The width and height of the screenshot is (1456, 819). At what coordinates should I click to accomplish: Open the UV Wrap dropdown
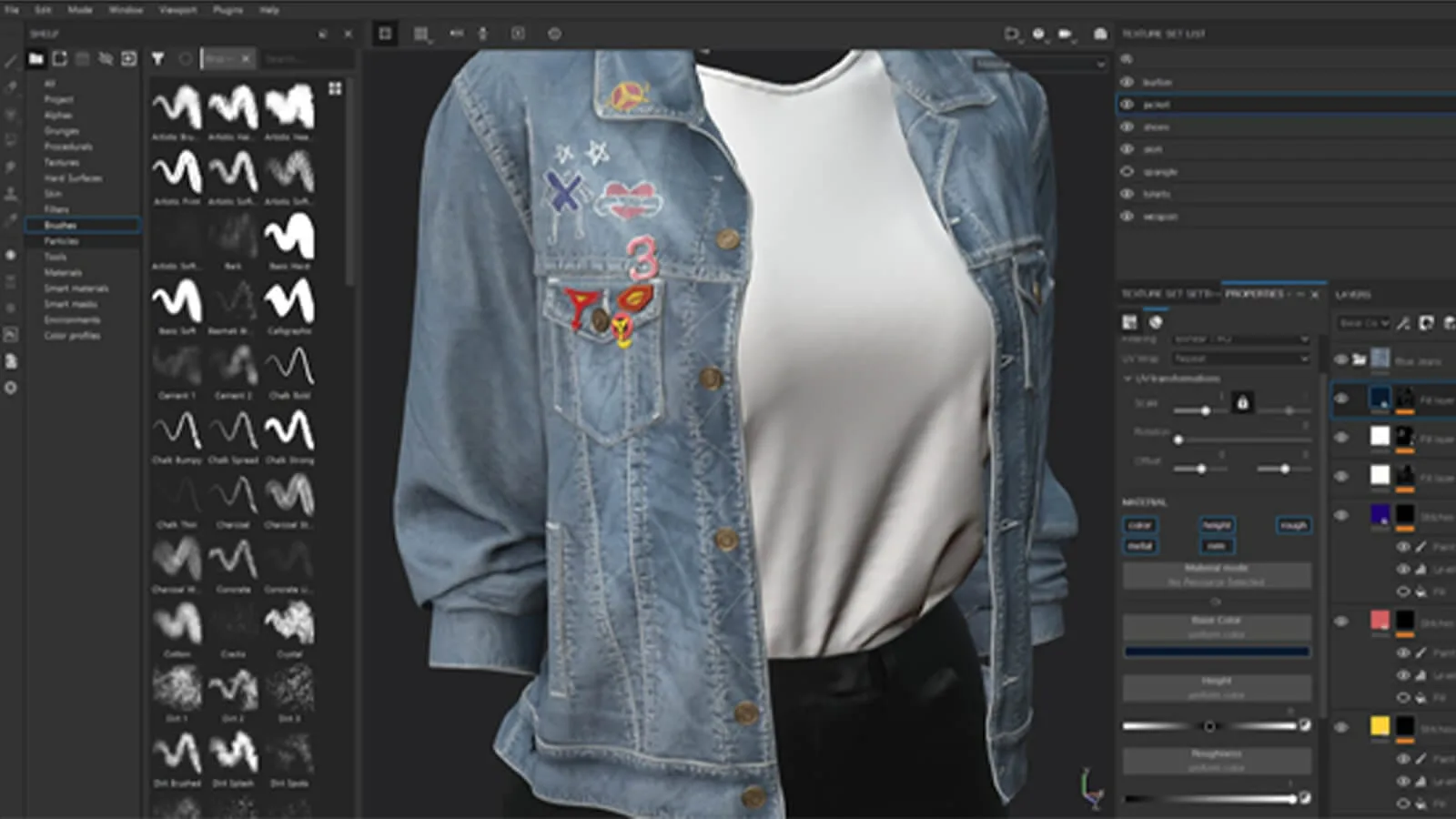(1240, 357)
